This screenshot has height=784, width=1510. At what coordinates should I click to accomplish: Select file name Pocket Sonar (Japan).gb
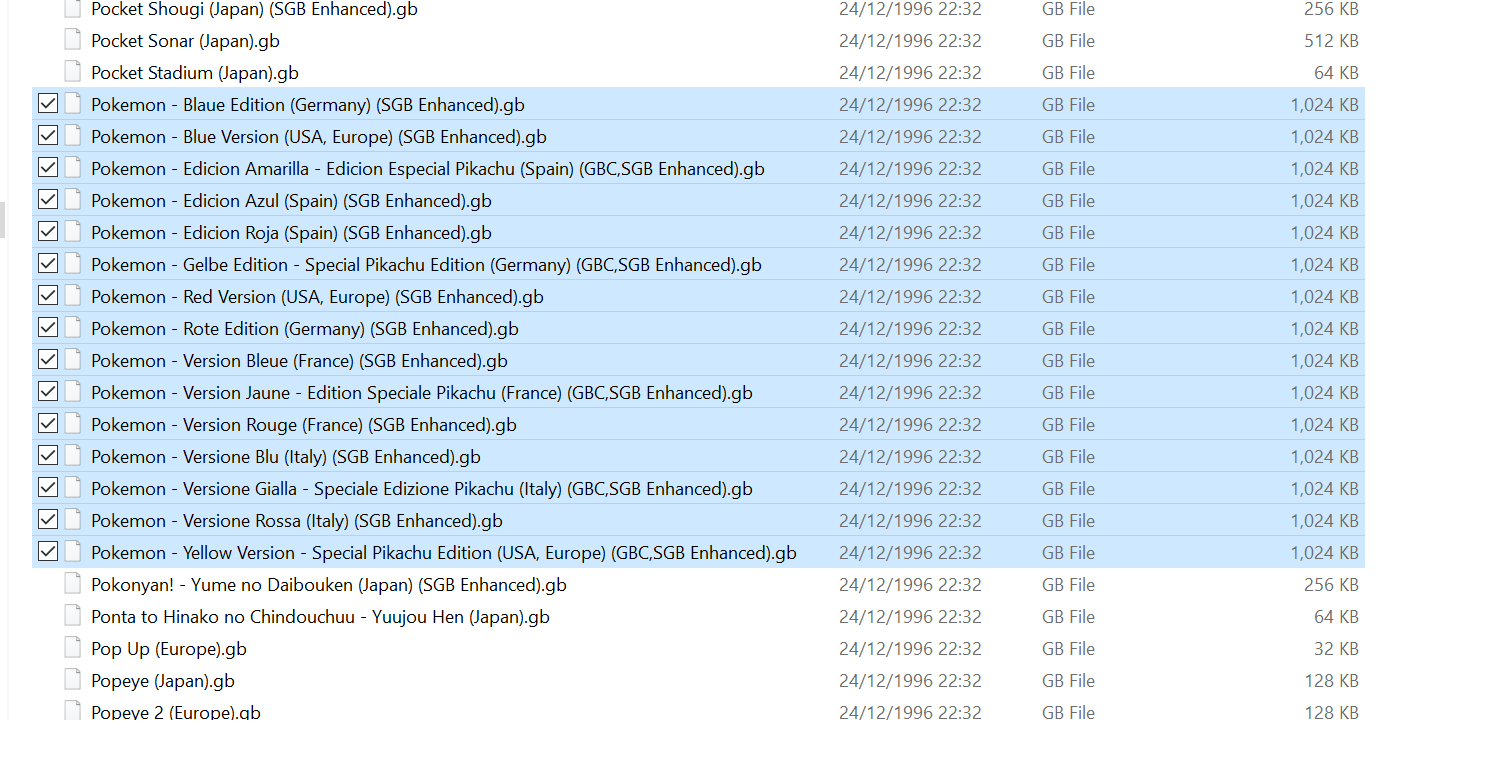click(x=185, y=41)
